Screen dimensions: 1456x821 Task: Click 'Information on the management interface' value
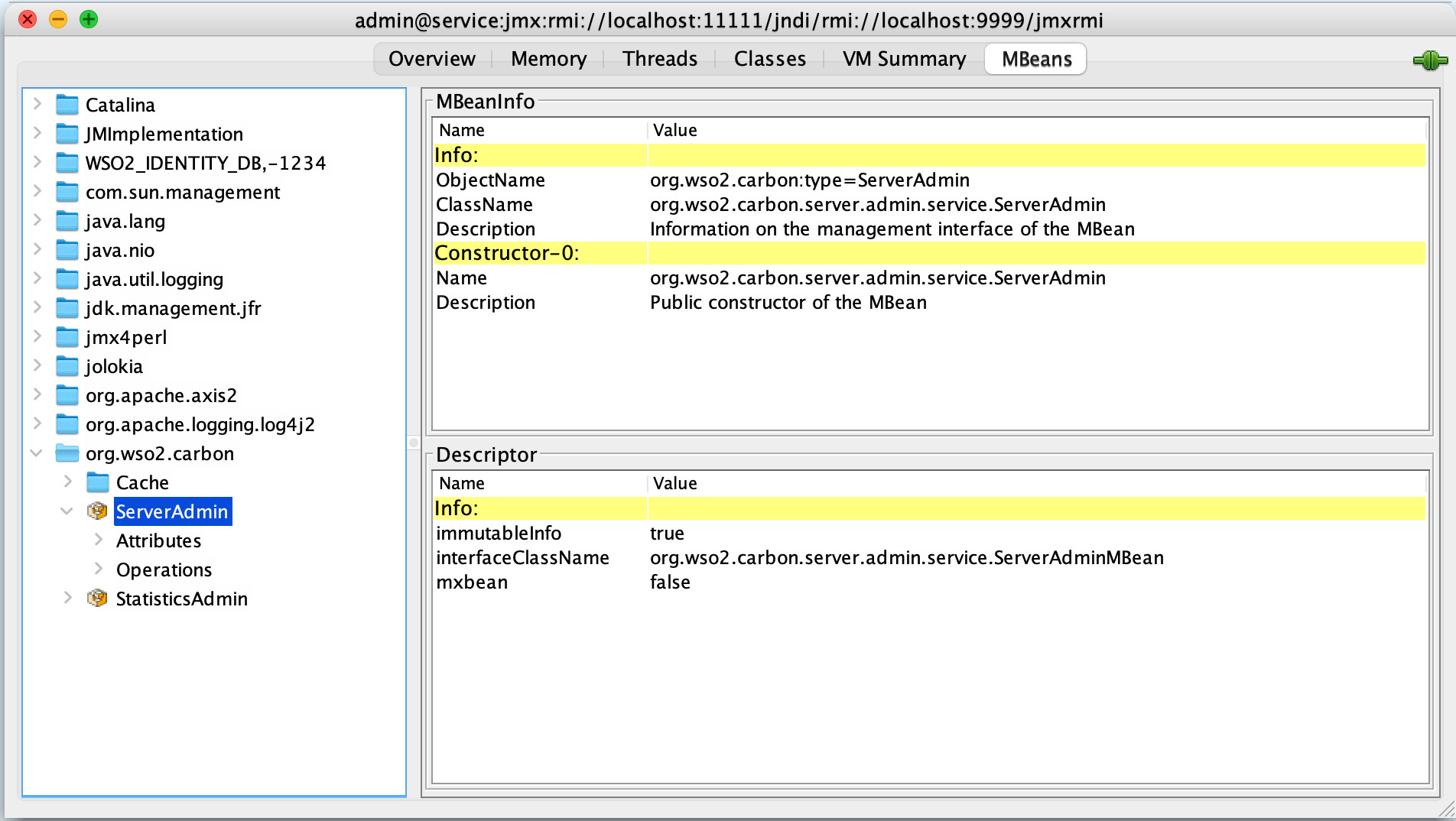[892, 229]
